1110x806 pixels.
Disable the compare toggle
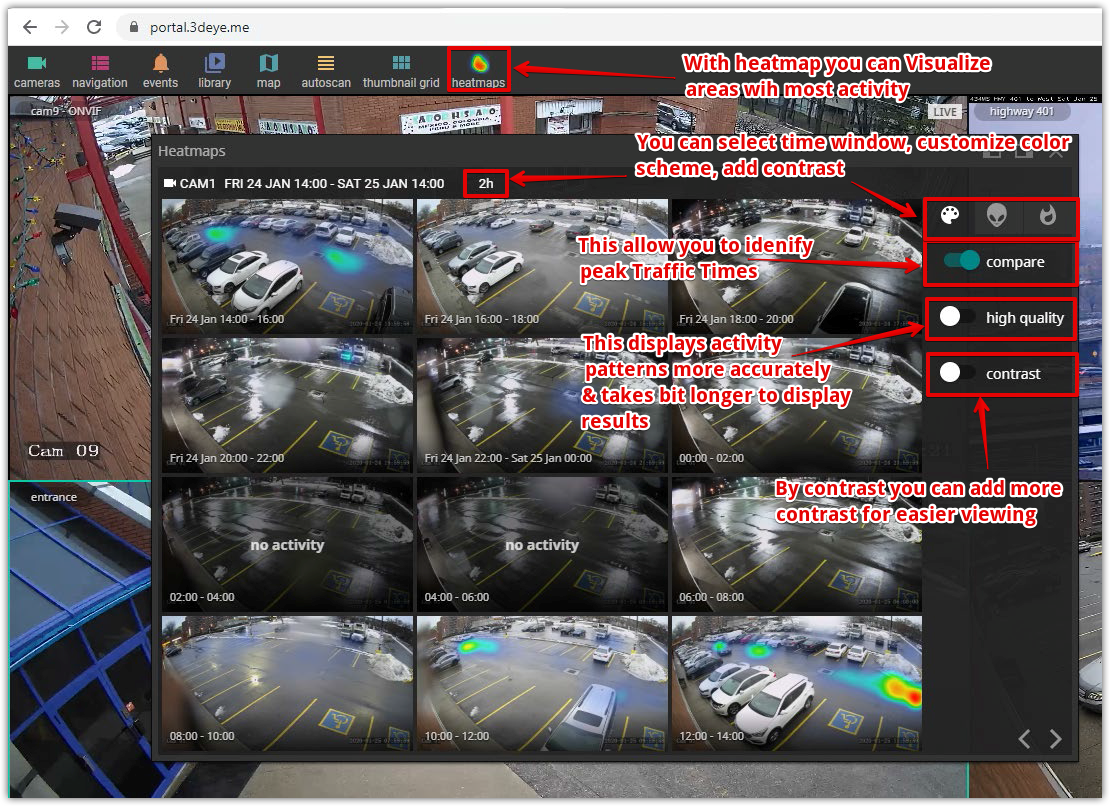pos(961,262)
